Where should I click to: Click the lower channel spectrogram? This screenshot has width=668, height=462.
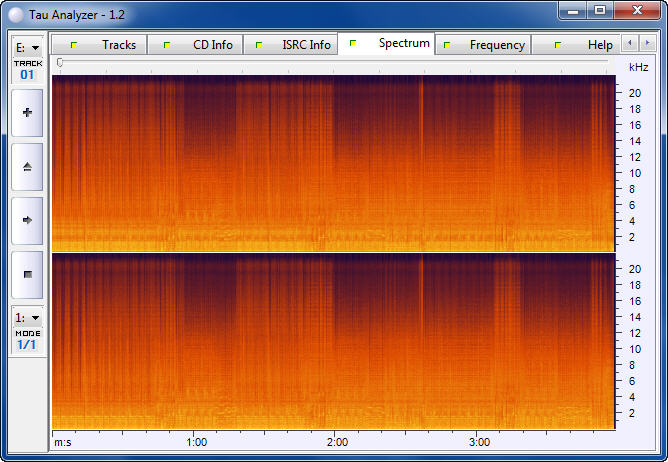[332, 341]
